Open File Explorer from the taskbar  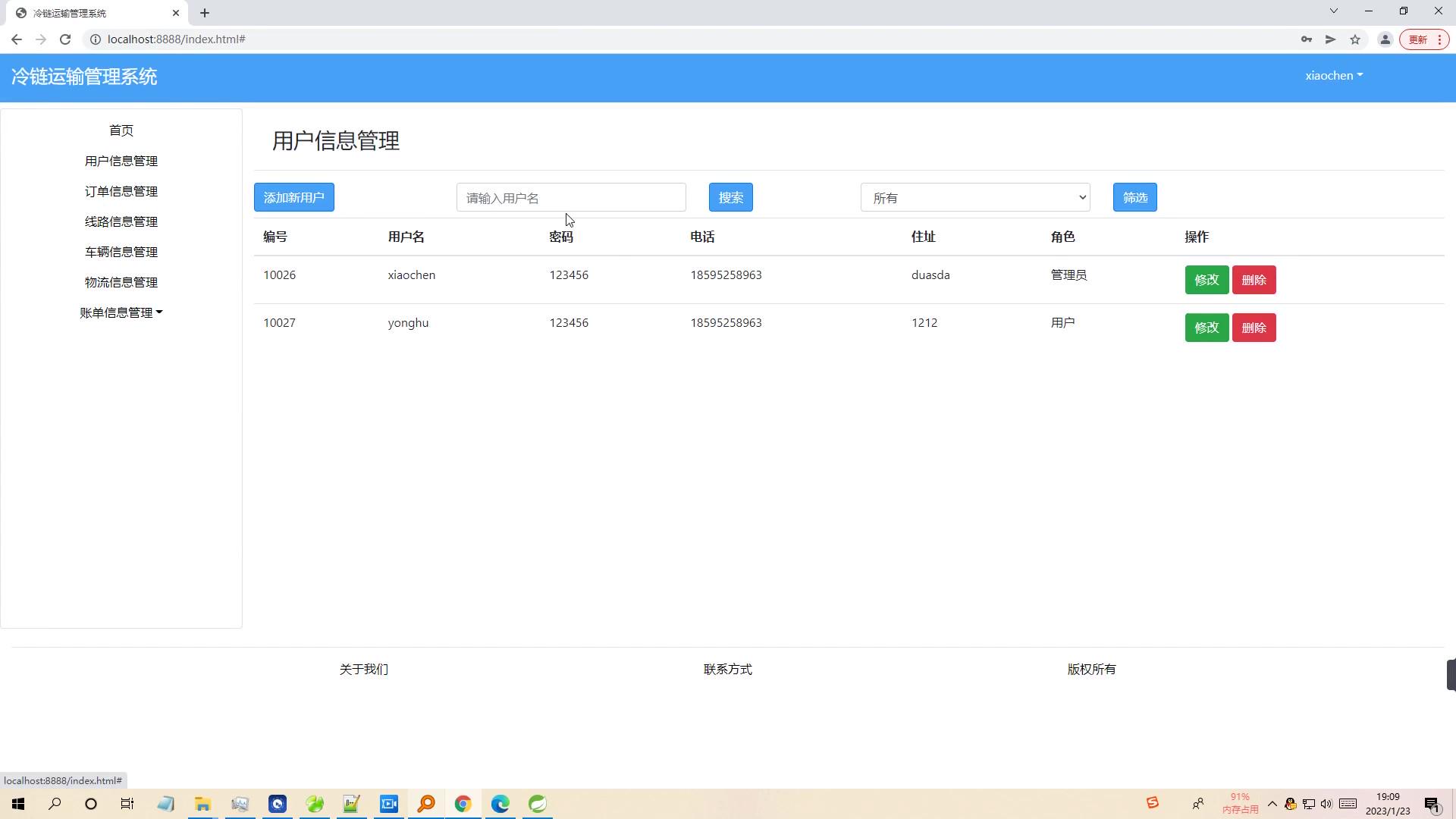(x=202, y=804)
